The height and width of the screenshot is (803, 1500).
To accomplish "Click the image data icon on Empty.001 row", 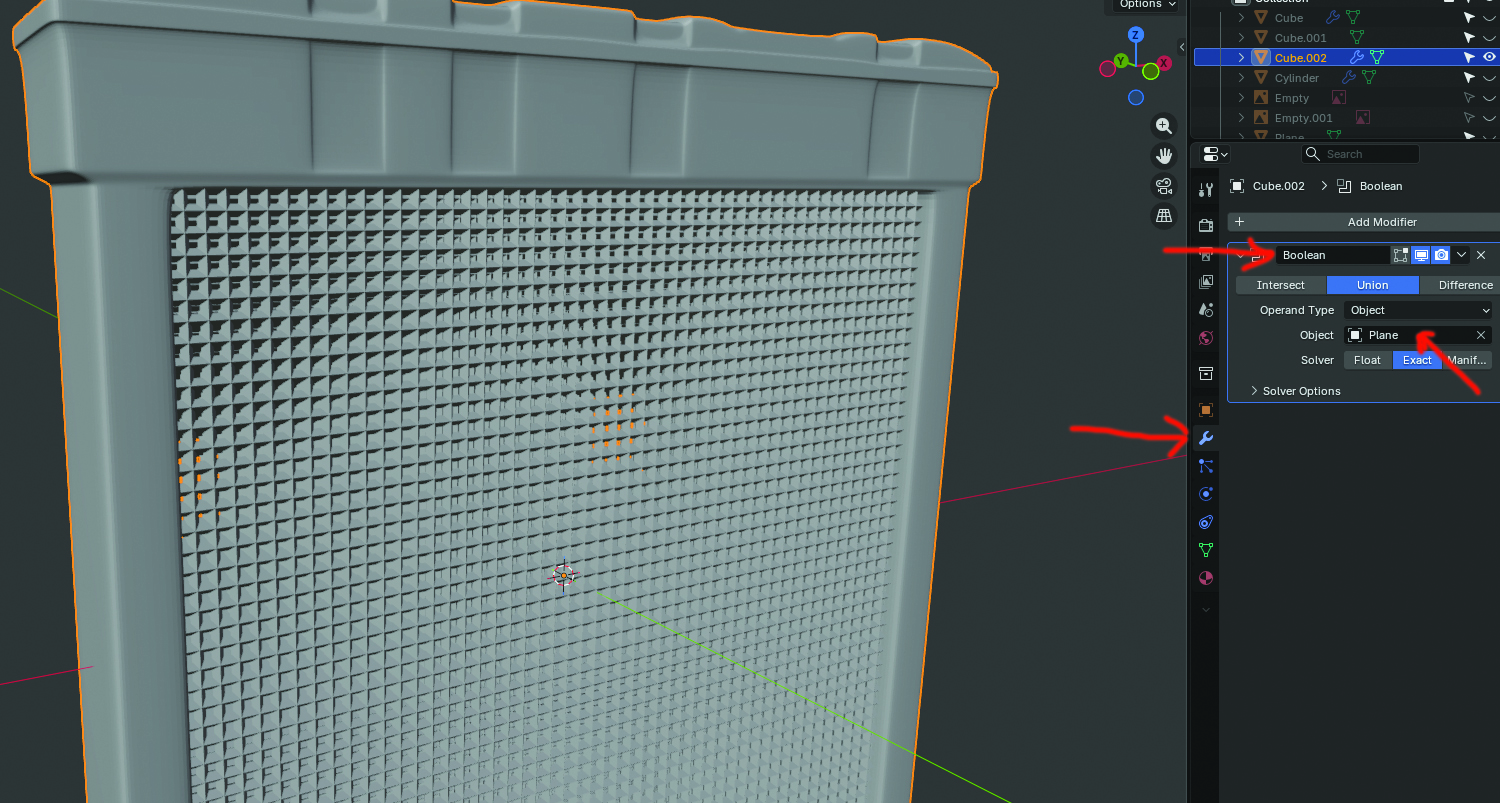I will coord(1362,118).
